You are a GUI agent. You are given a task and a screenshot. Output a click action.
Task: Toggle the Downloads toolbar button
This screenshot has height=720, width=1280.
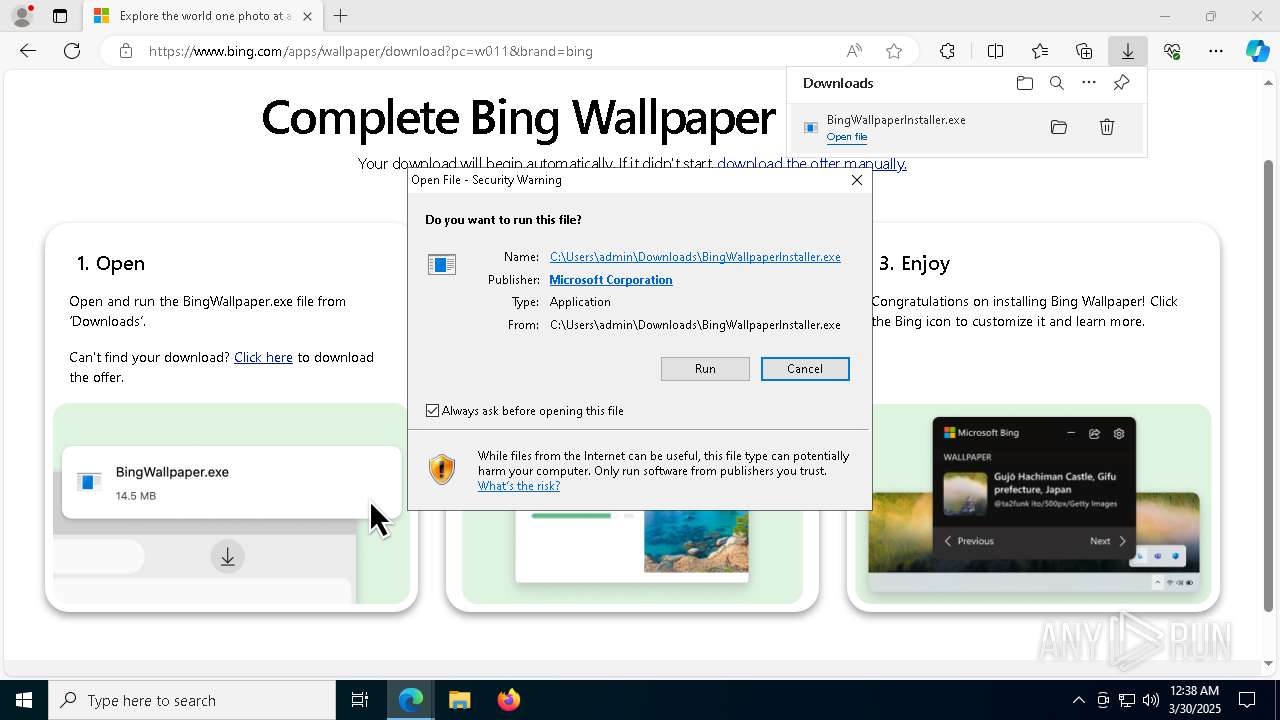point(1127,51)
